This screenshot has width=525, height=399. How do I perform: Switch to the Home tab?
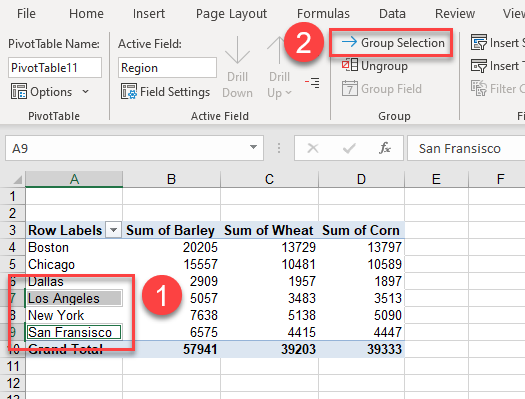[x=86, y=14]
